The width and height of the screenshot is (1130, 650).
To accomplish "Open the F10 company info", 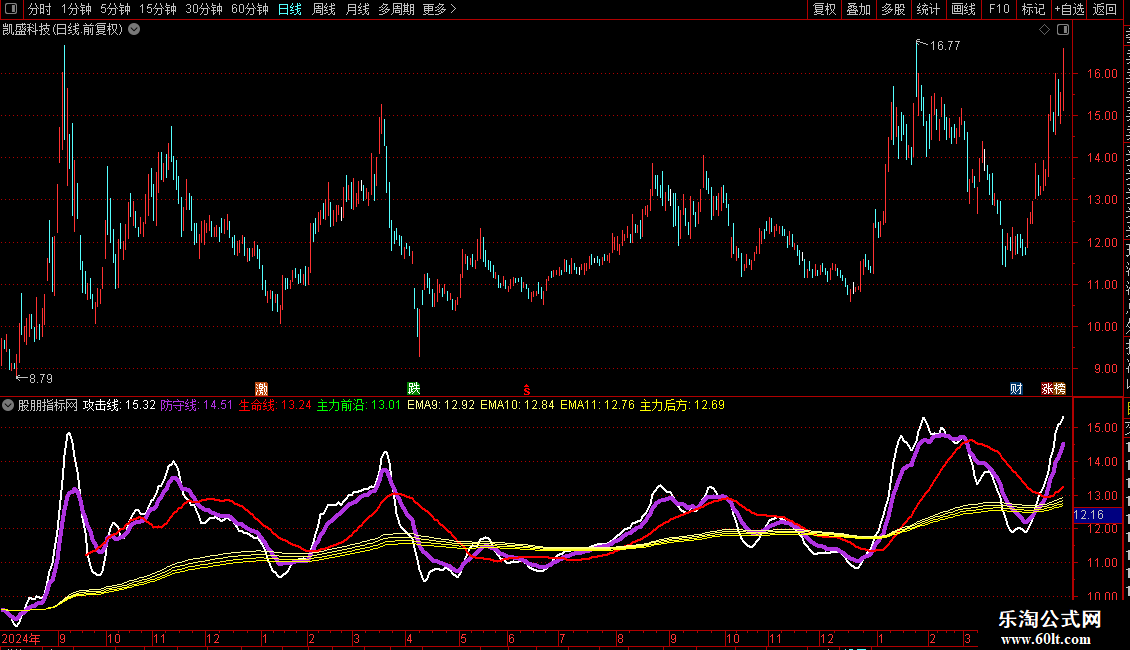I will 999,9.
